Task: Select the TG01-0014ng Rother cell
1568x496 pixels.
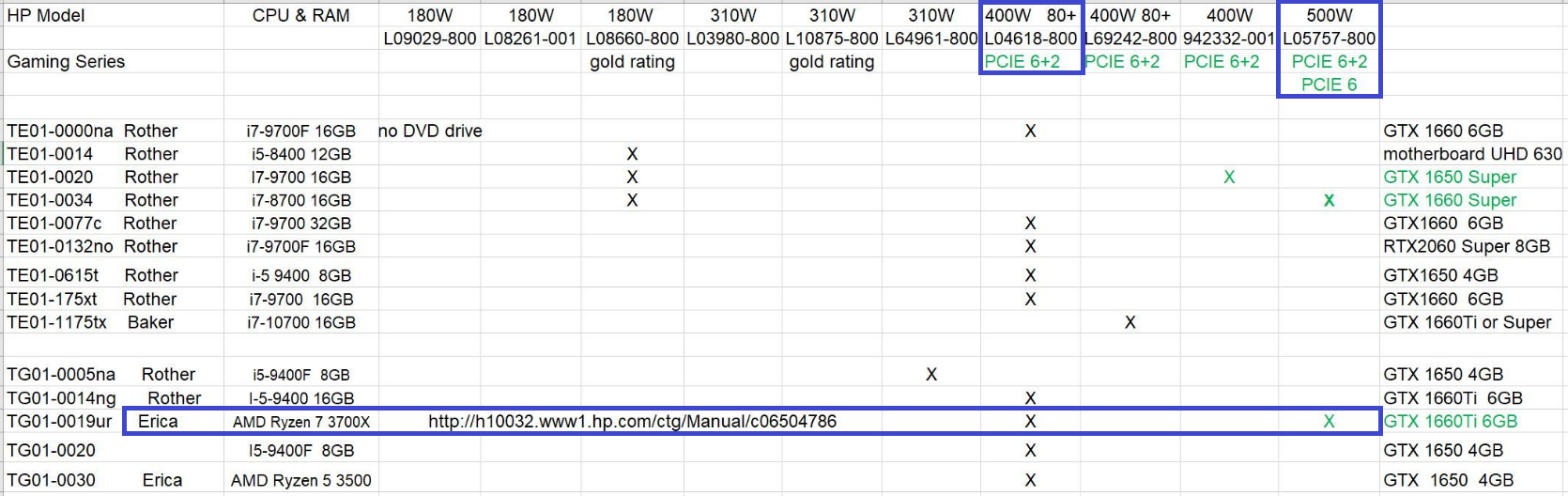Action: click(103, 398)
